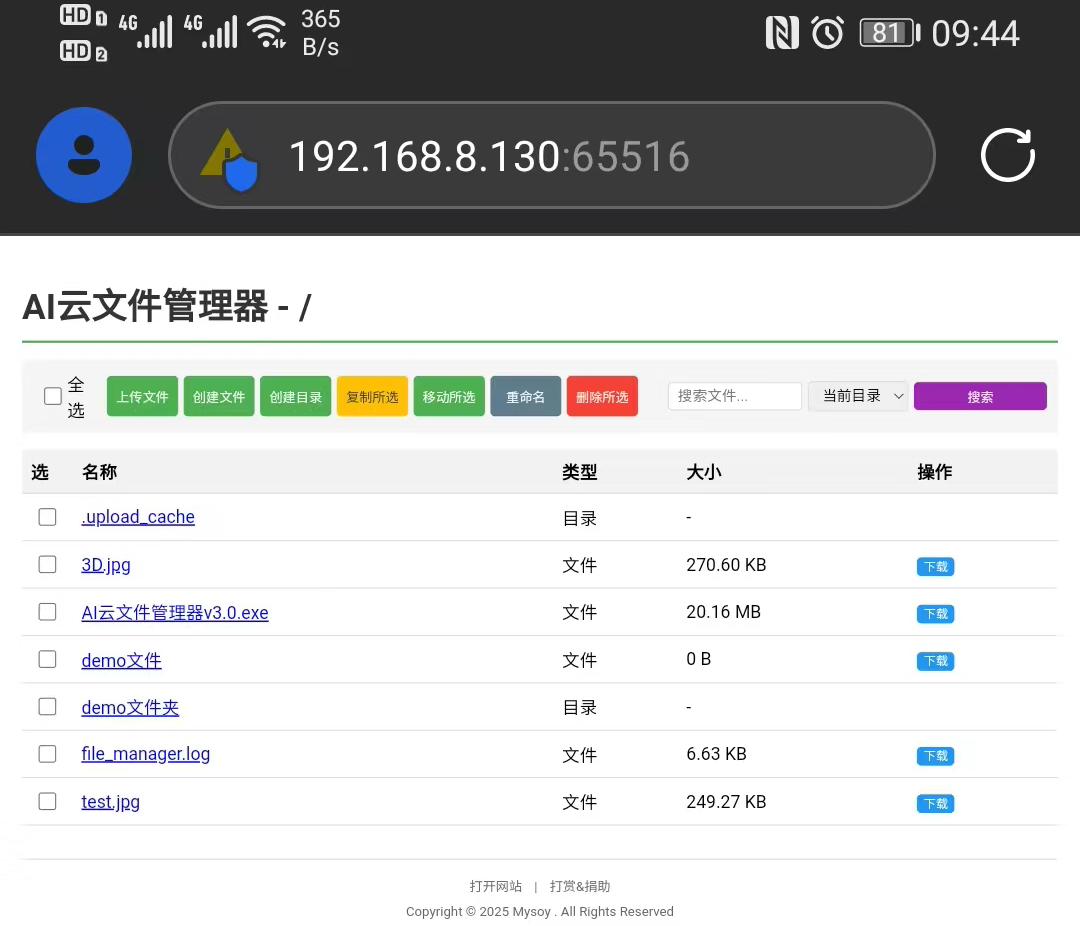Click the 大小 column header
The image size is (1080, 926).
tap(704, 472)
